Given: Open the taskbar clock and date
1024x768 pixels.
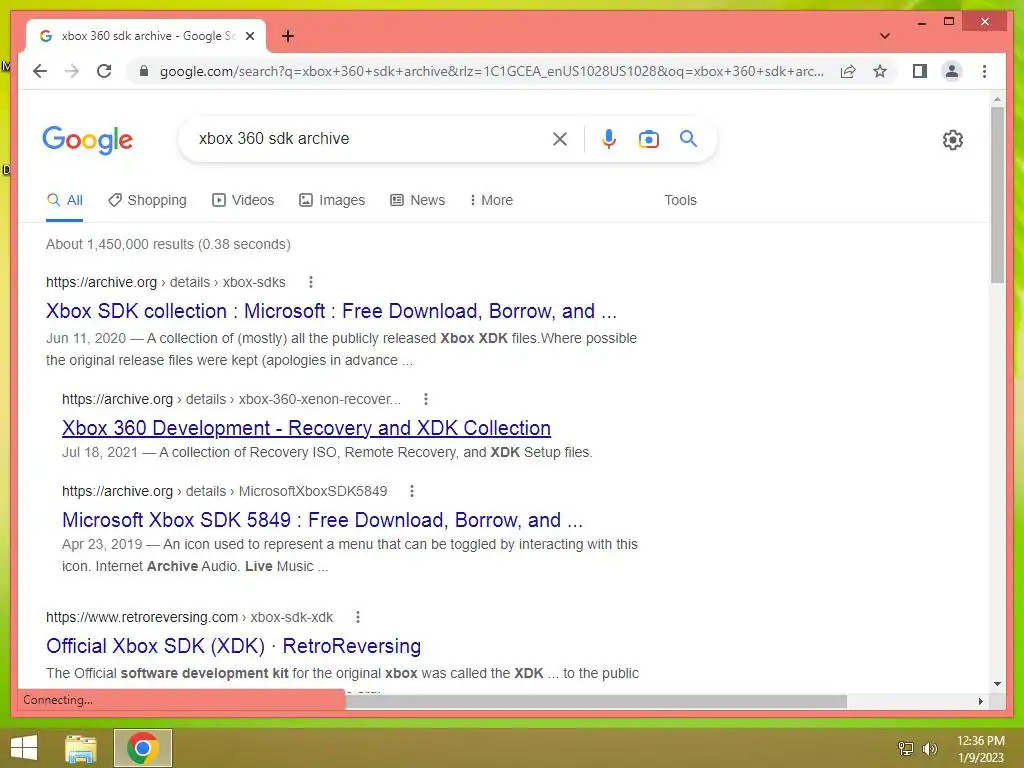Looking at the screenshot, I should pyautogui.click(x=981, y=749).
